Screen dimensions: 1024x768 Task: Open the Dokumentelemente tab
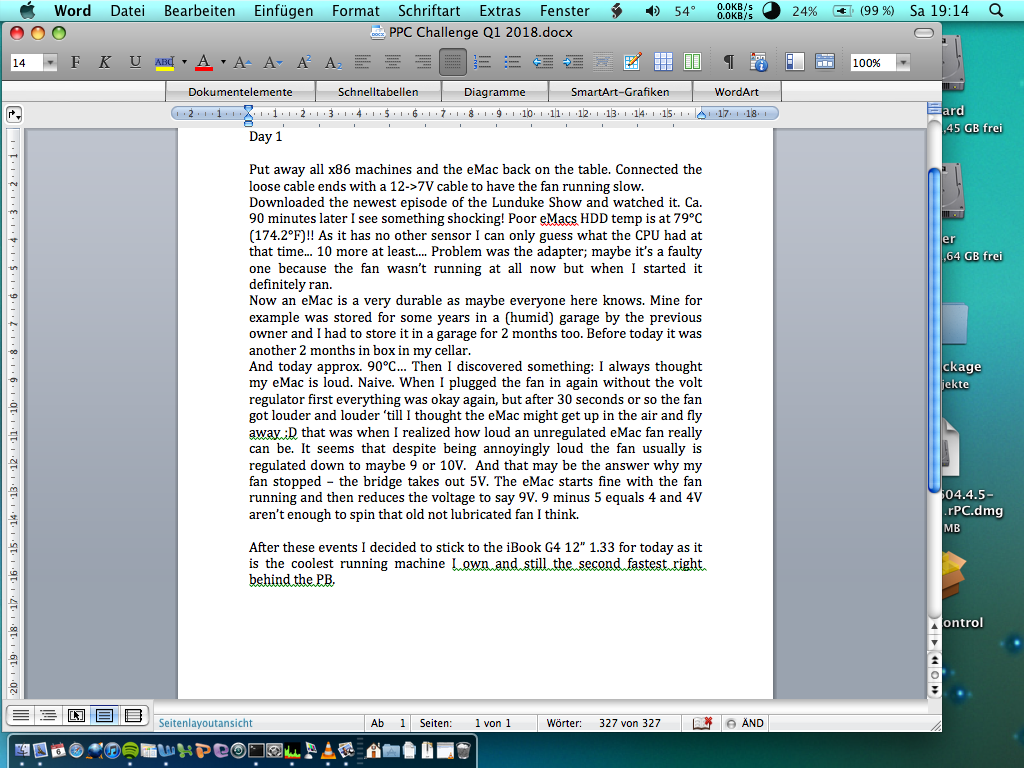click(x=240, y=91)
